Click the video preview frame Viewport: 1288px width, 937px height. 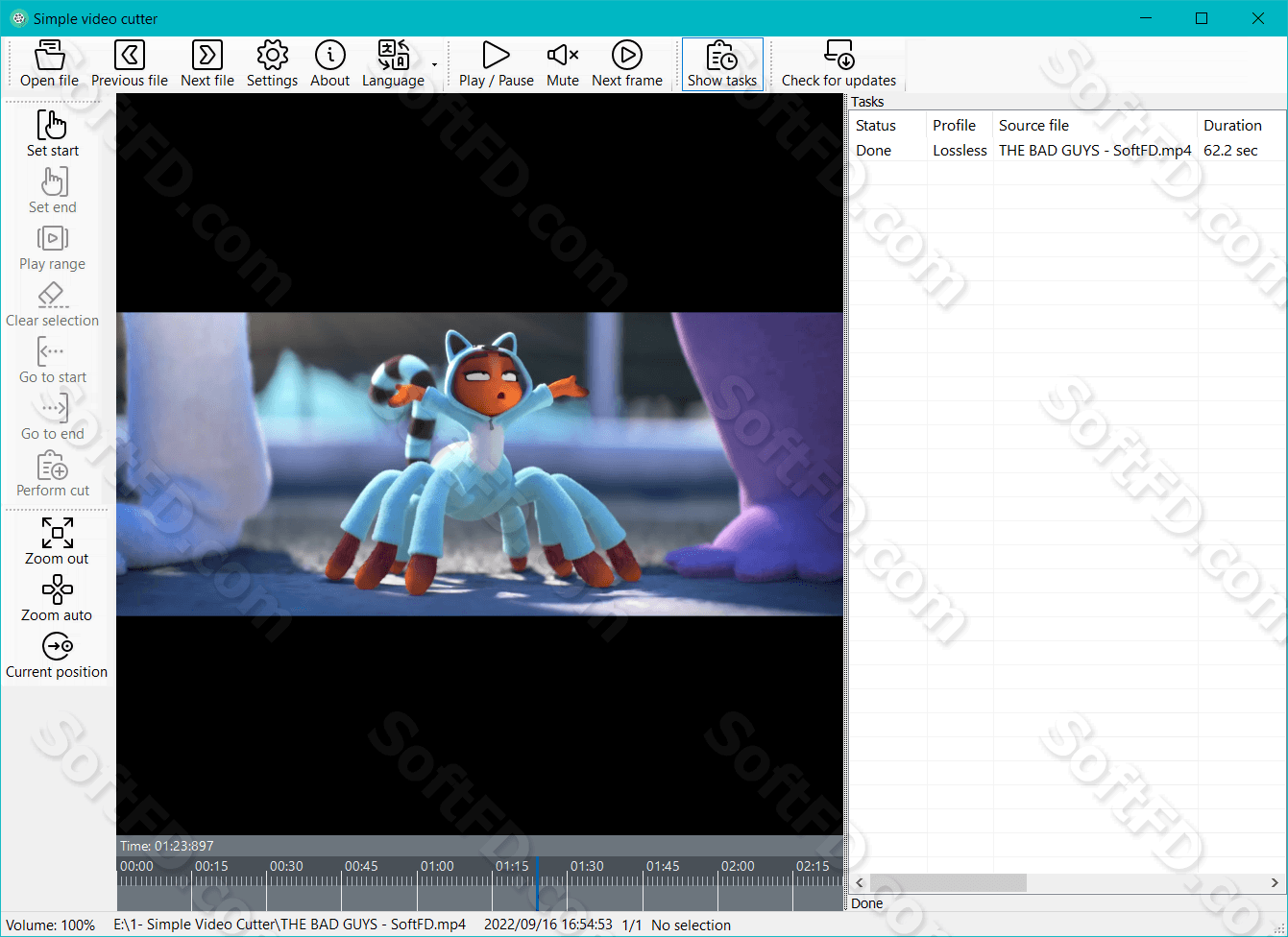click(x=480, y=464)
